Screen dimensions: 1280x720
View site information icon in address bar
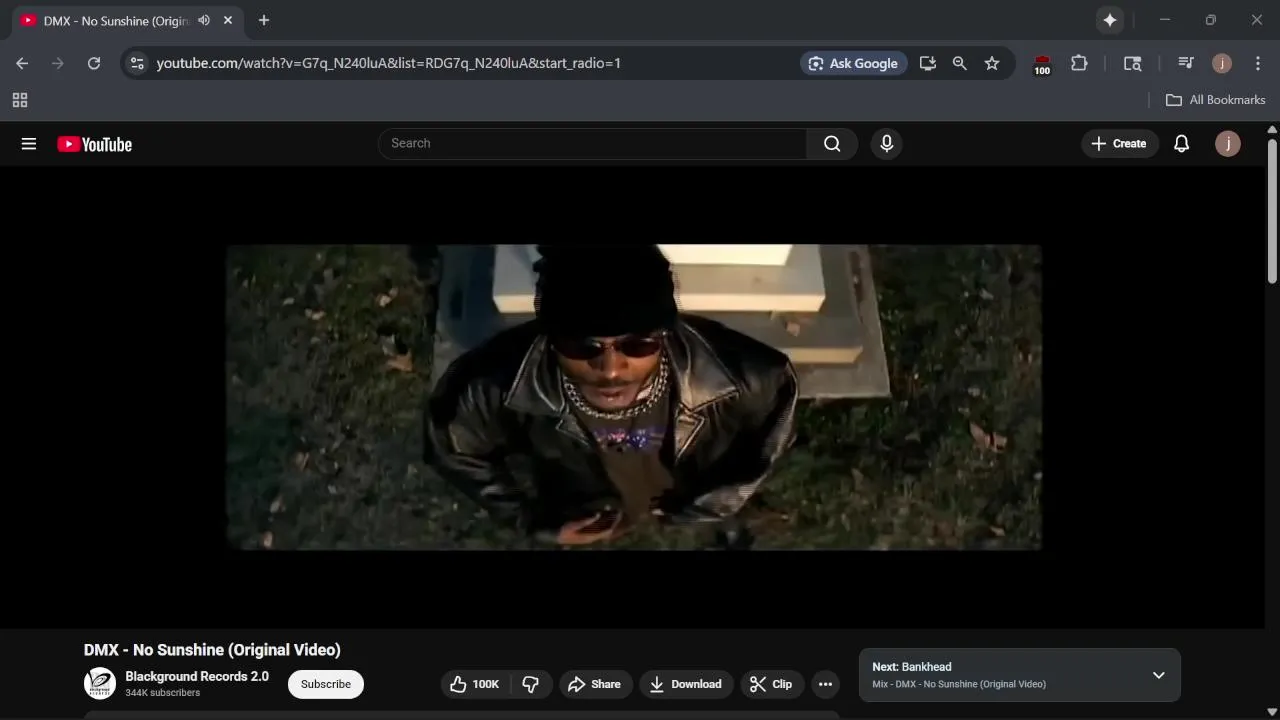138,63
